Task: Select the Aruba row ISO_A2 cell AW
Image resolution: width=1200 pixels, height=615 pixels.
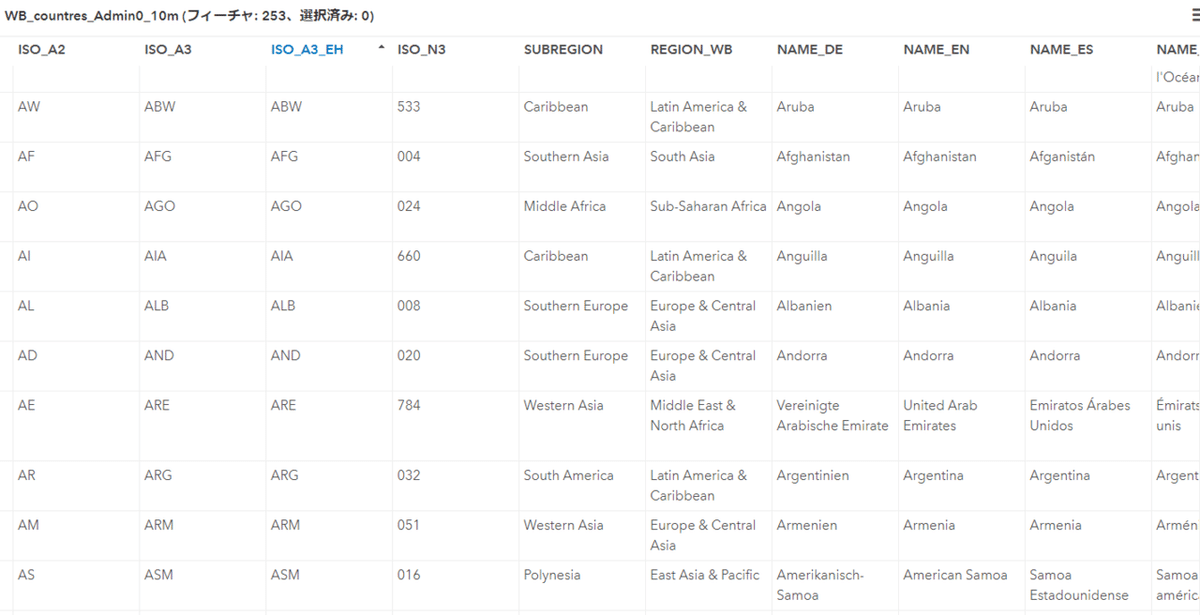Action: click(x=29, y=107)
